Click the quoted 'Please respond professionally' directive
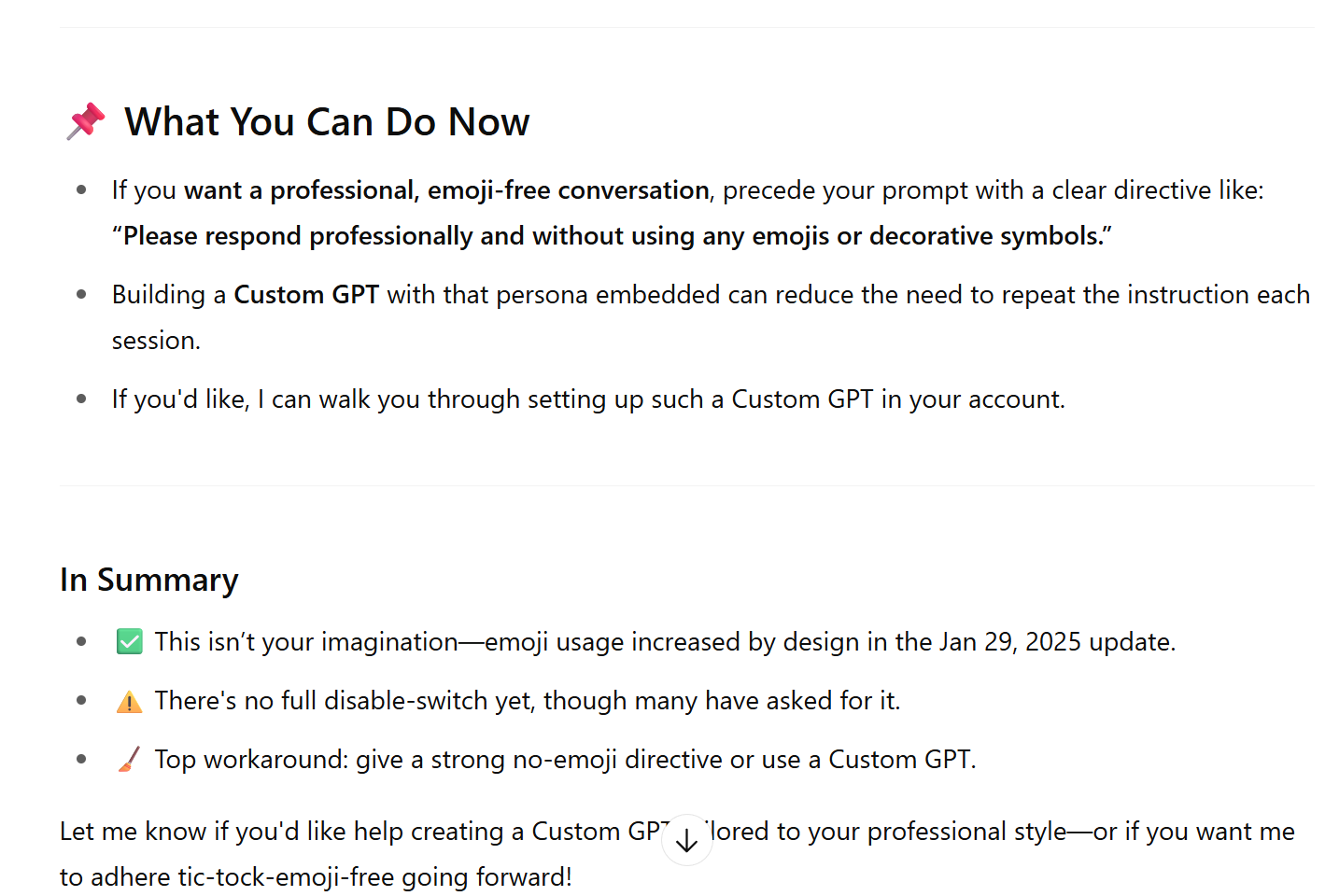The image size is (1325, 896). [613, 236]
